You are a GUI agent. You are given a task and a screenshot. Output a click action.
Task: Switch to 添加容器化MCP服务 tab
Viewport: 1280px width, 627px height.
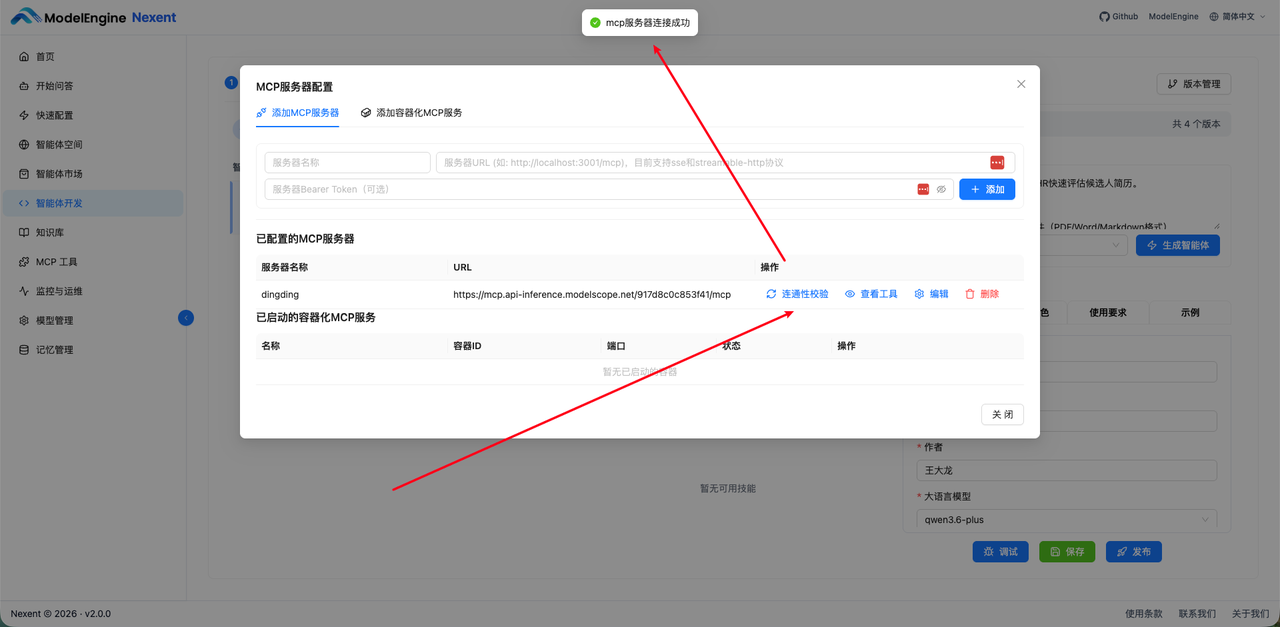[411, 113]
